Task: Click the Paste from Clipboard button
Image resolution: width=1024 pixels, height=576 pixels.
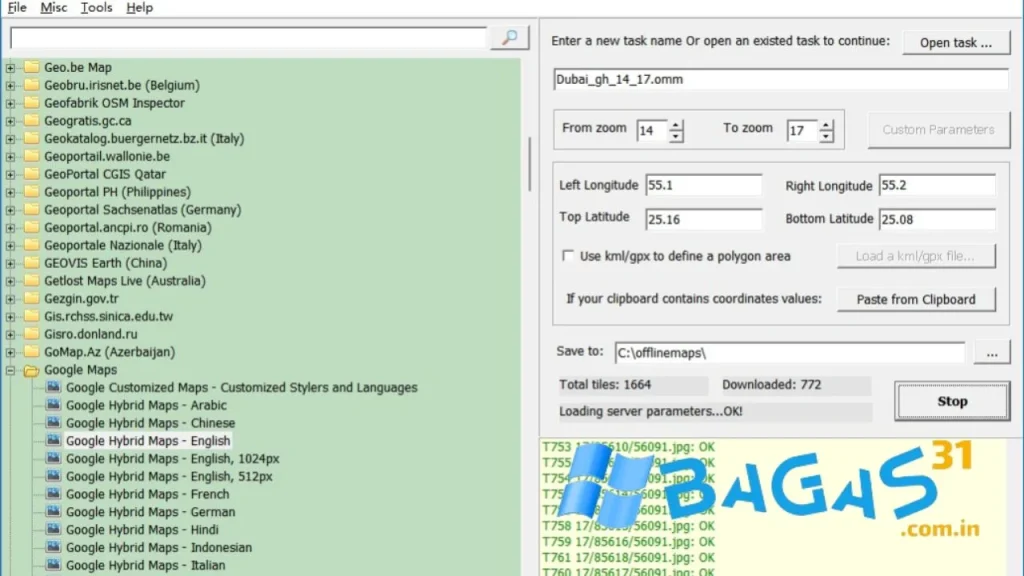Action: [915, 299]
